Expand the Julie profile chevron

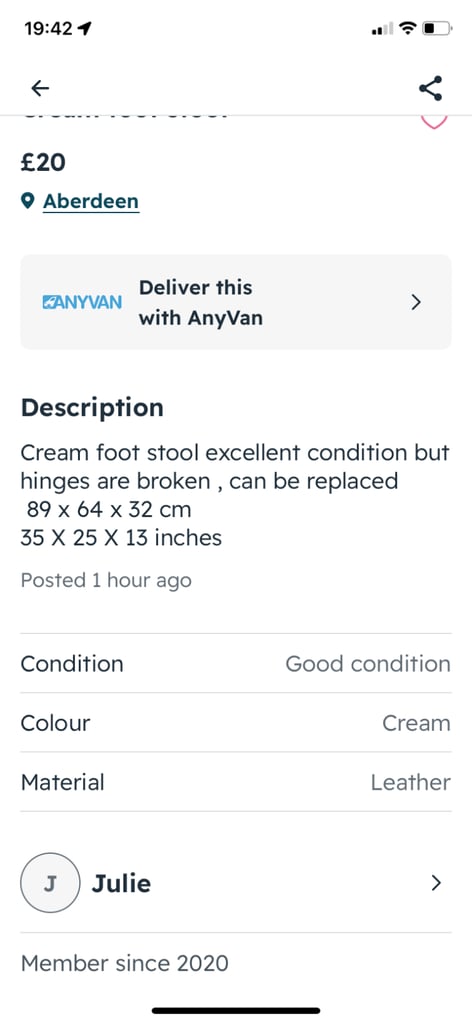(x=436, y=883)
